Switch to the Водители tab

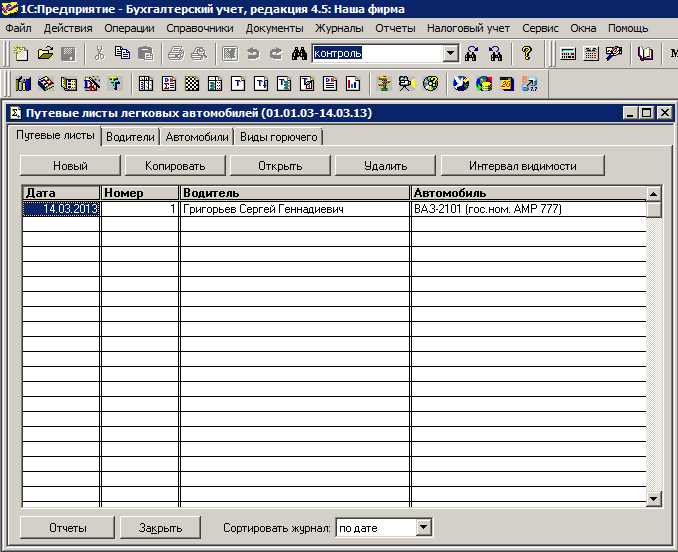coord(130,137)
